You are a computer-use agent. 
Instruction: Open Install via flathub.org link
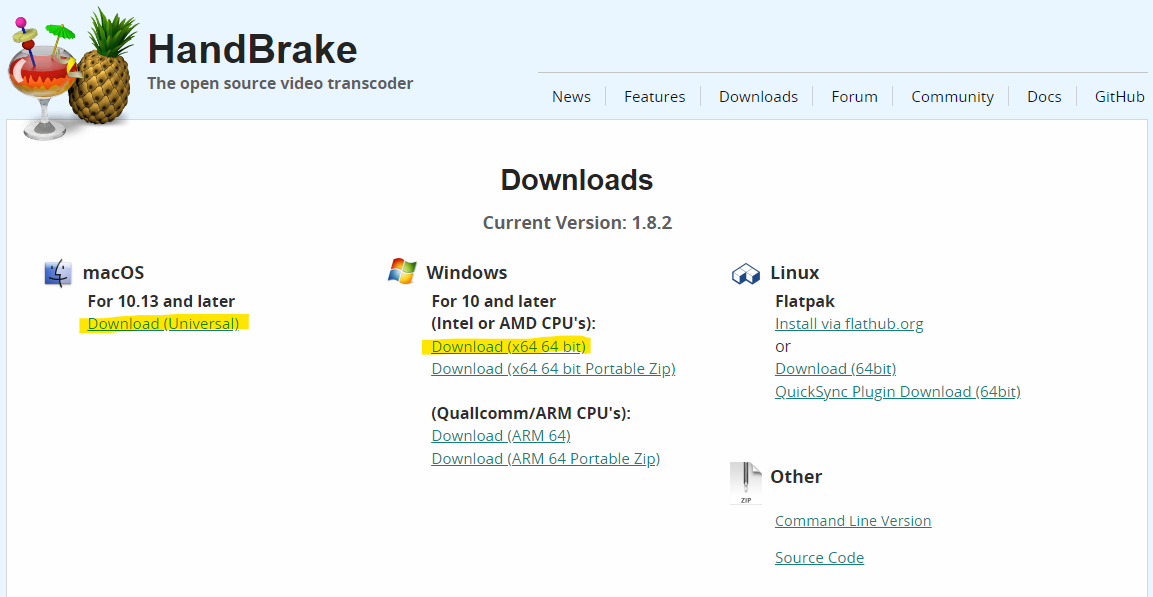point(849,323)
